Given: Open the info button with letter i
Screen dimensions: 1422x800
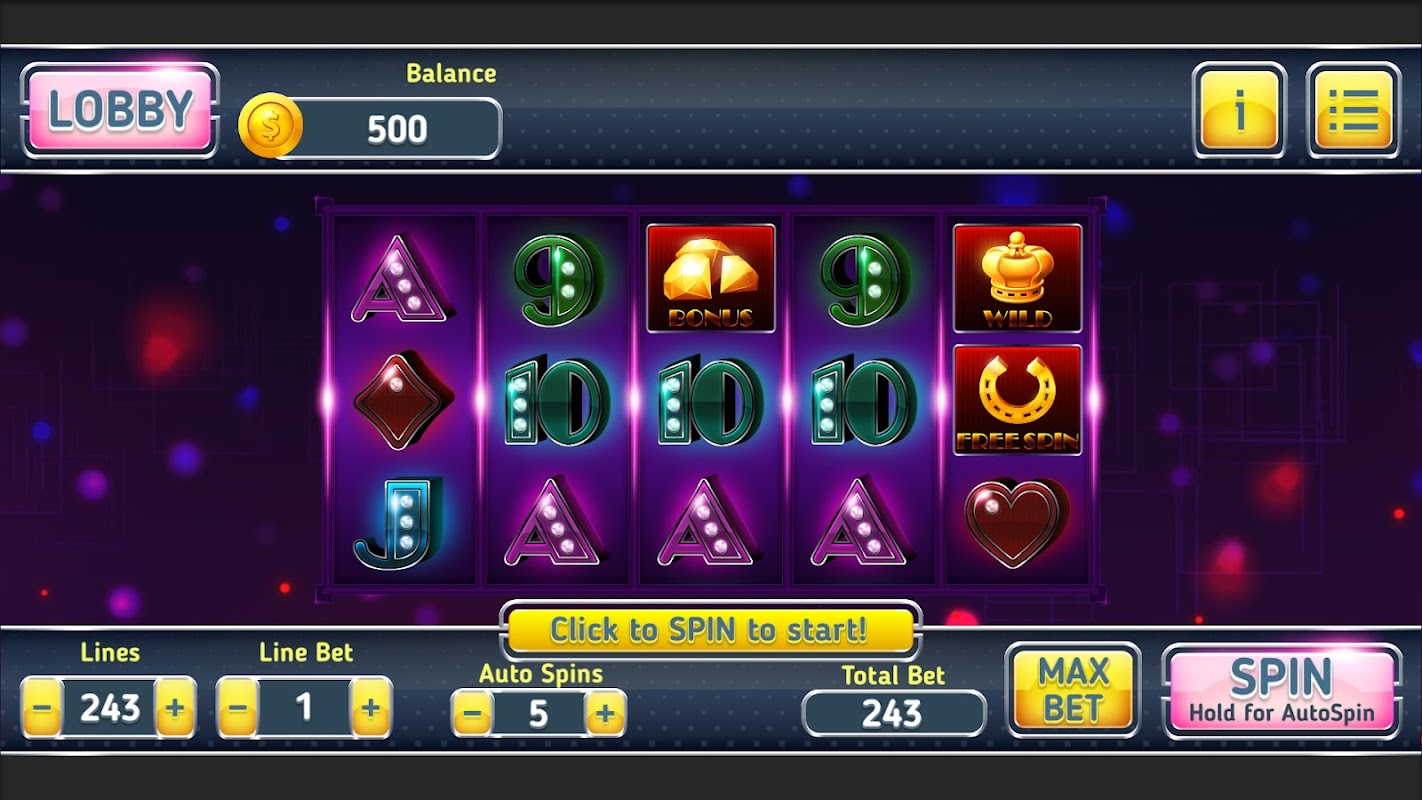Looking at the screenshot, I should tap(1239, 110).
